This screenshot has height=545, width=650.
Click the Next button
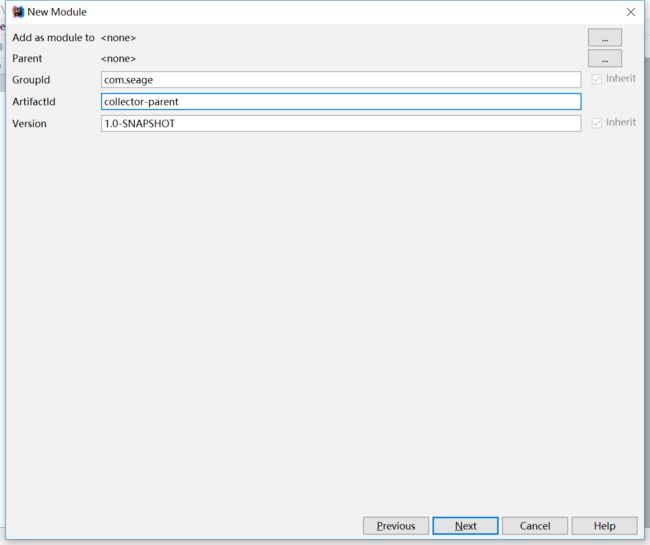click(465, 526)
